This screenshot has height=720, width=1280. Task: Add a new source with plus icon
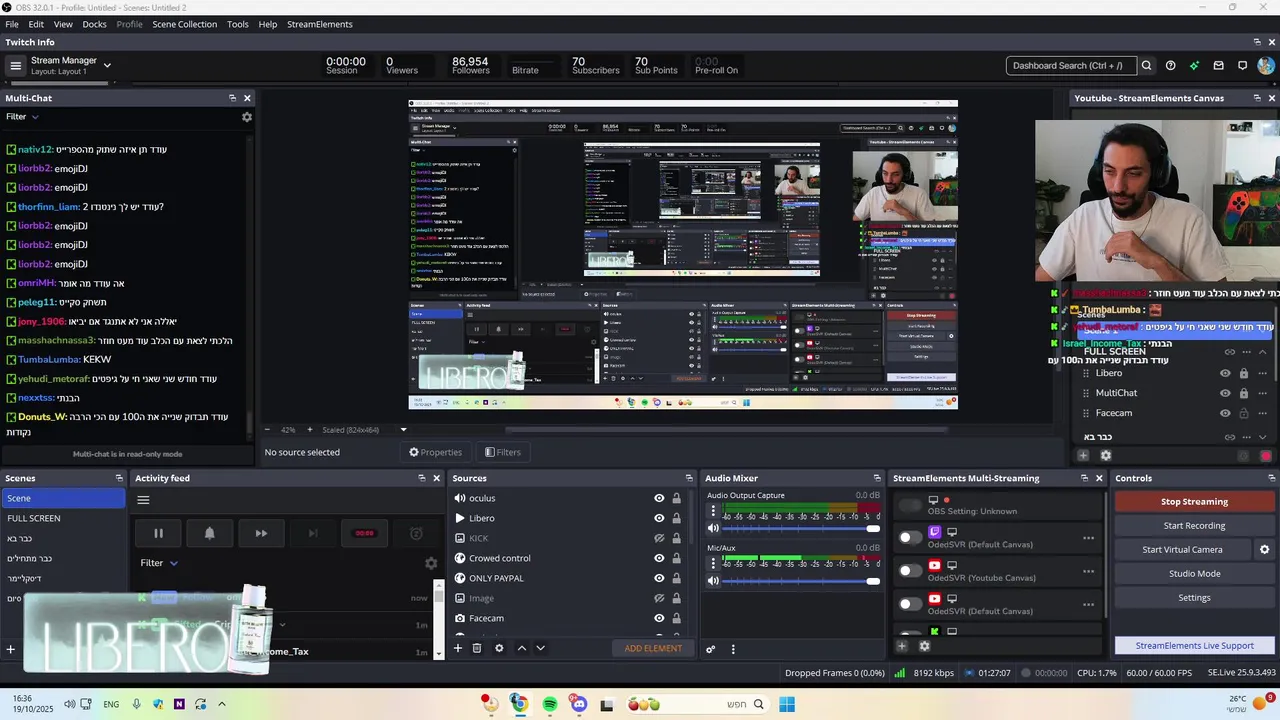click(x=458, y=648)
